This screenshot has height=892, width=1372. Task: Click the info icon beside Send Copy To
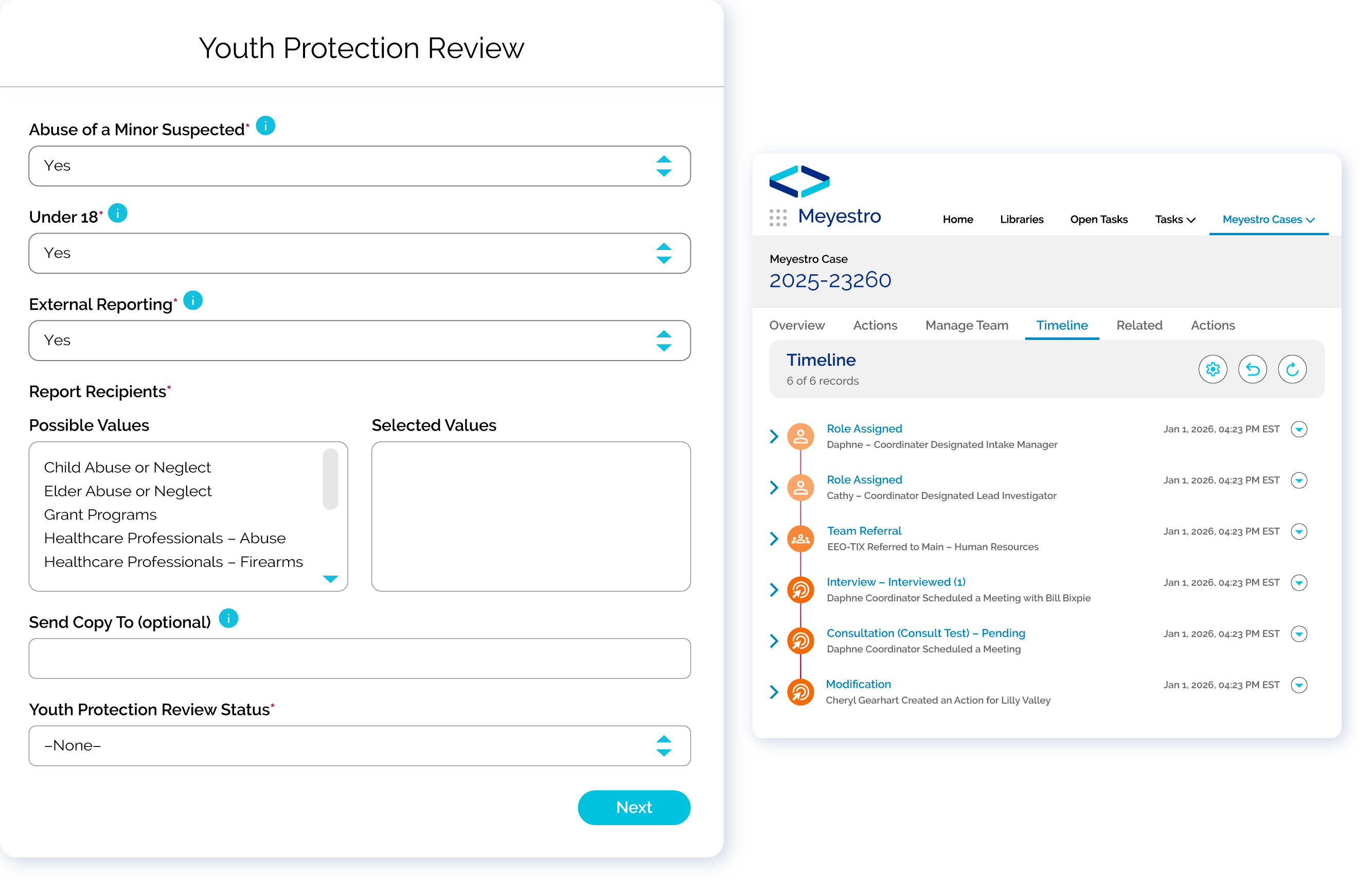tap(228, 619)
